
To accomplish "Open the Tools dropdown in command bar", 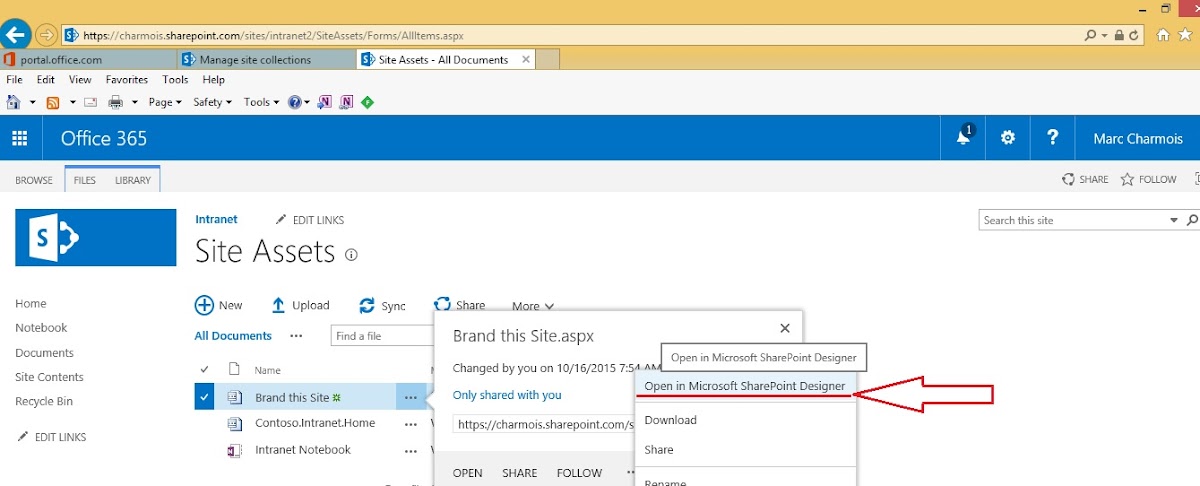I will 261,102.
